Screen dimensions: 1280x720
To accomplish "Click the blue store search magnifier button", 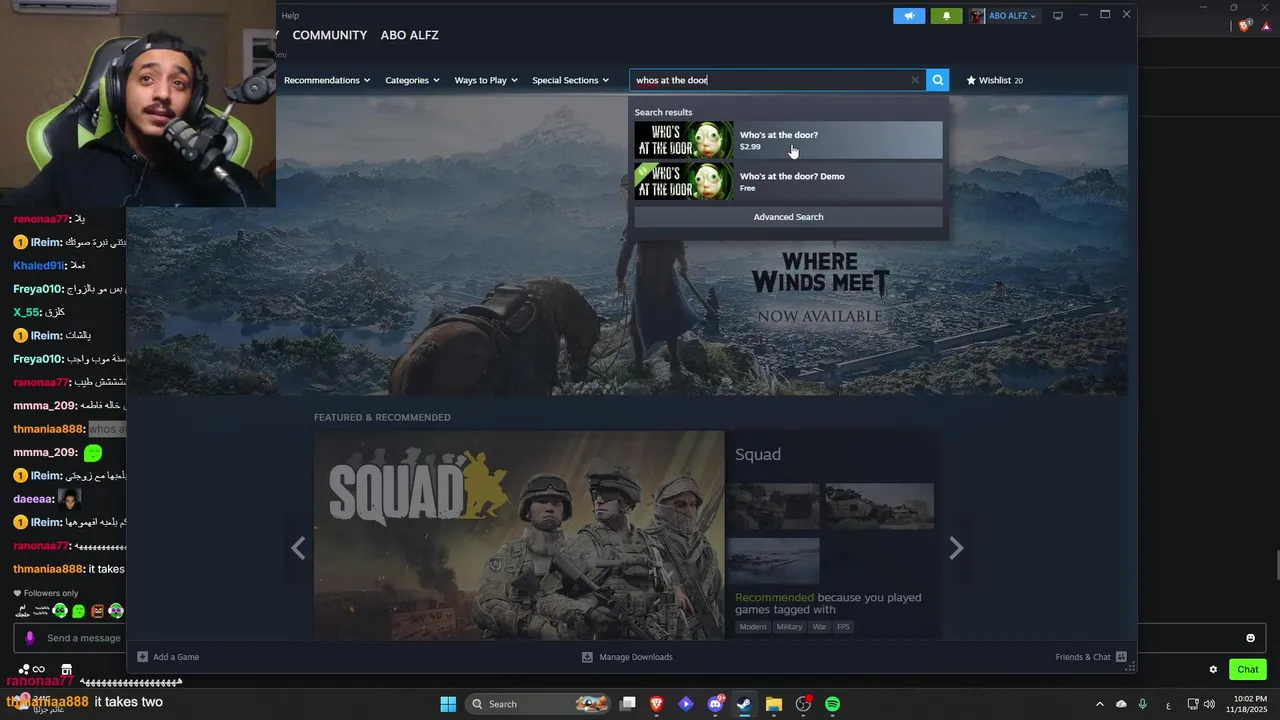I will 938,80.
